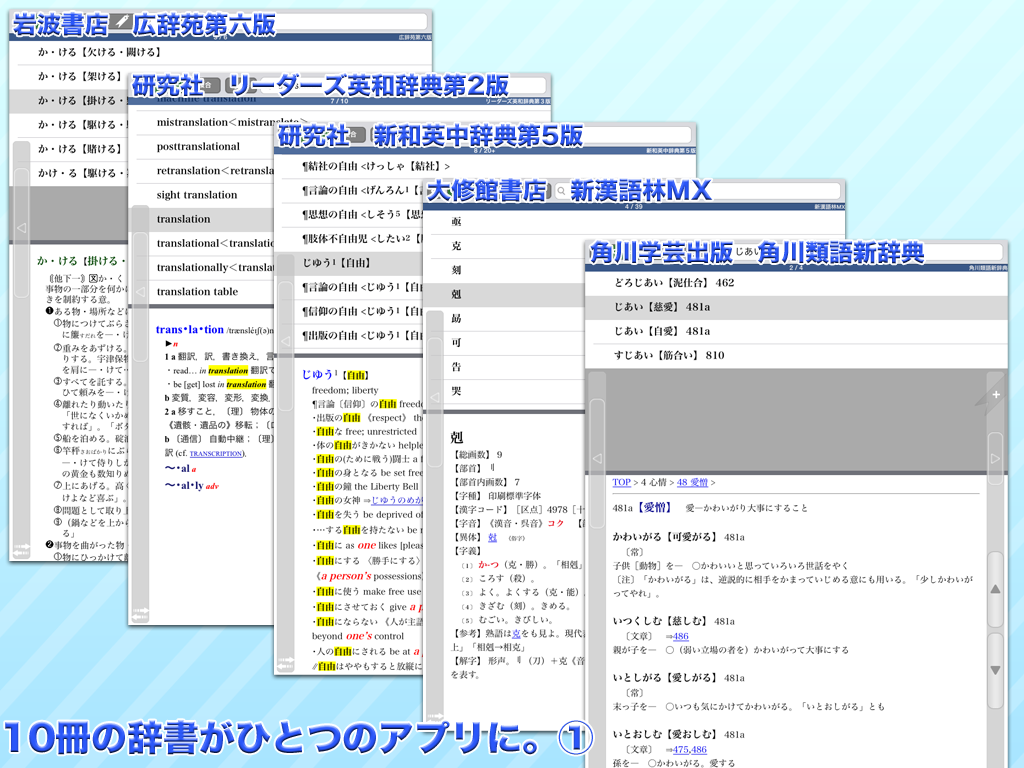The width and height of the screenshot is (1024, 768).
Task: Tap the left-arrow back icon in Kadokawa thesaurus
Action: pos(597,458)
